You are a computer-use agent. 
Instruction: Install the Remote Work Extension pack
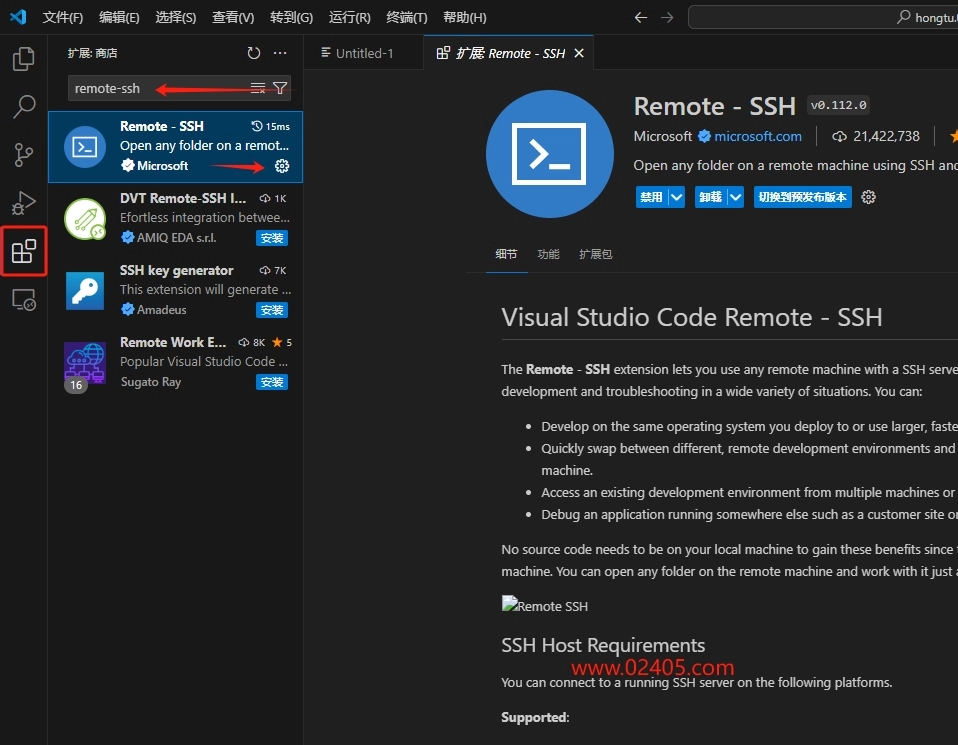tap(272, 382)
